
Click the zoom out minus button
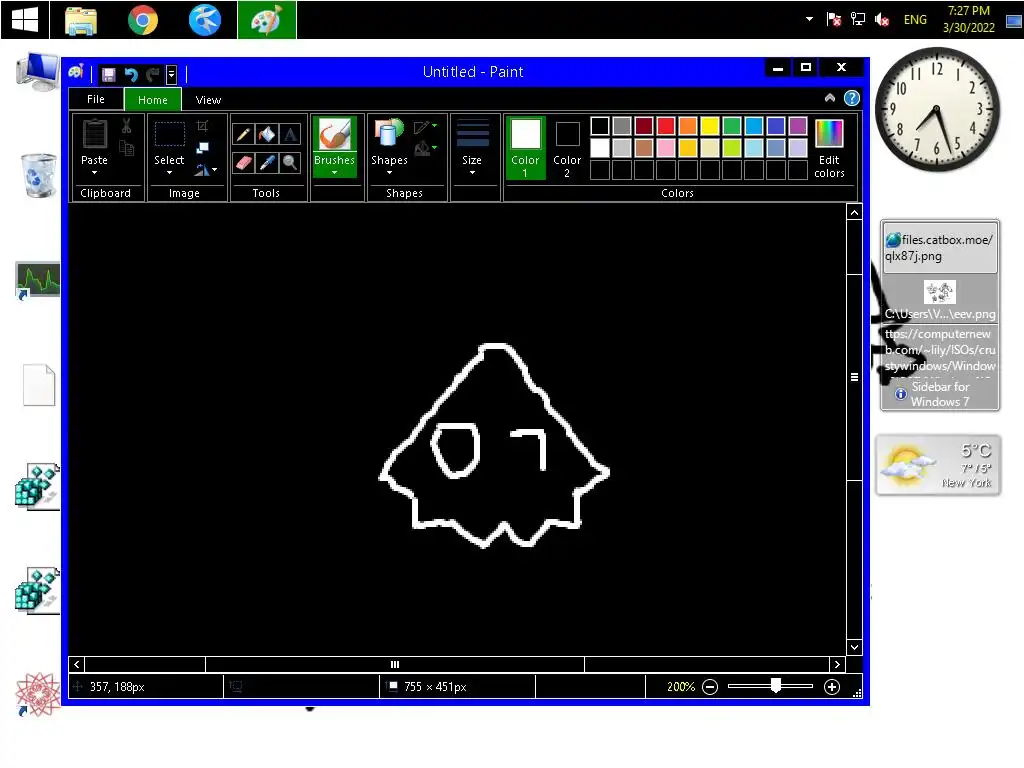(x=710, y=687)
